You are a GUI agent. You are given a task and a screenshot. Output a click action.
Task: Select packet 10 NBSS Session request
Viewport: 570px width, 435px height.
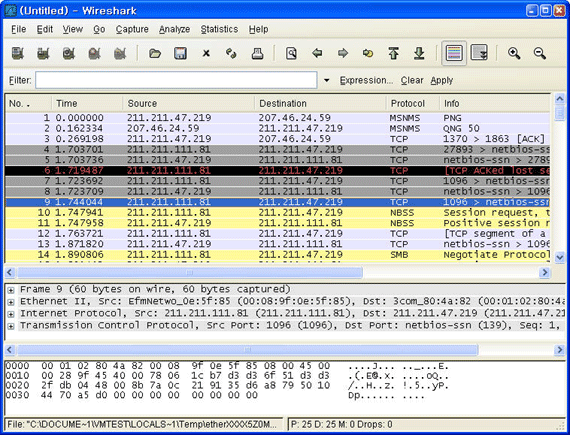click(x=277, y=213)
